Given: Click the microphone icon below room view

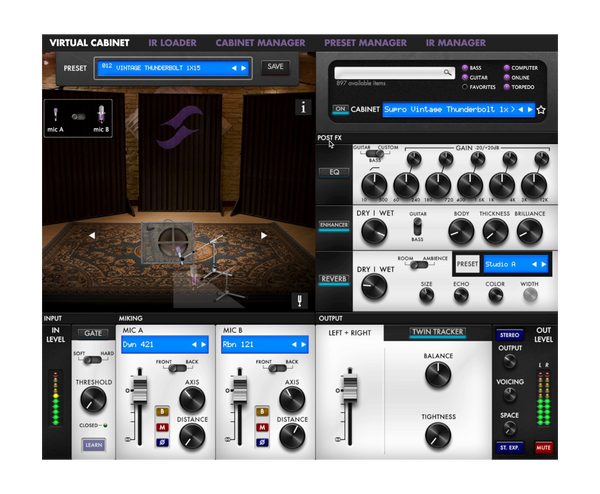Looking at the screenshot, I should pos(298,301).
